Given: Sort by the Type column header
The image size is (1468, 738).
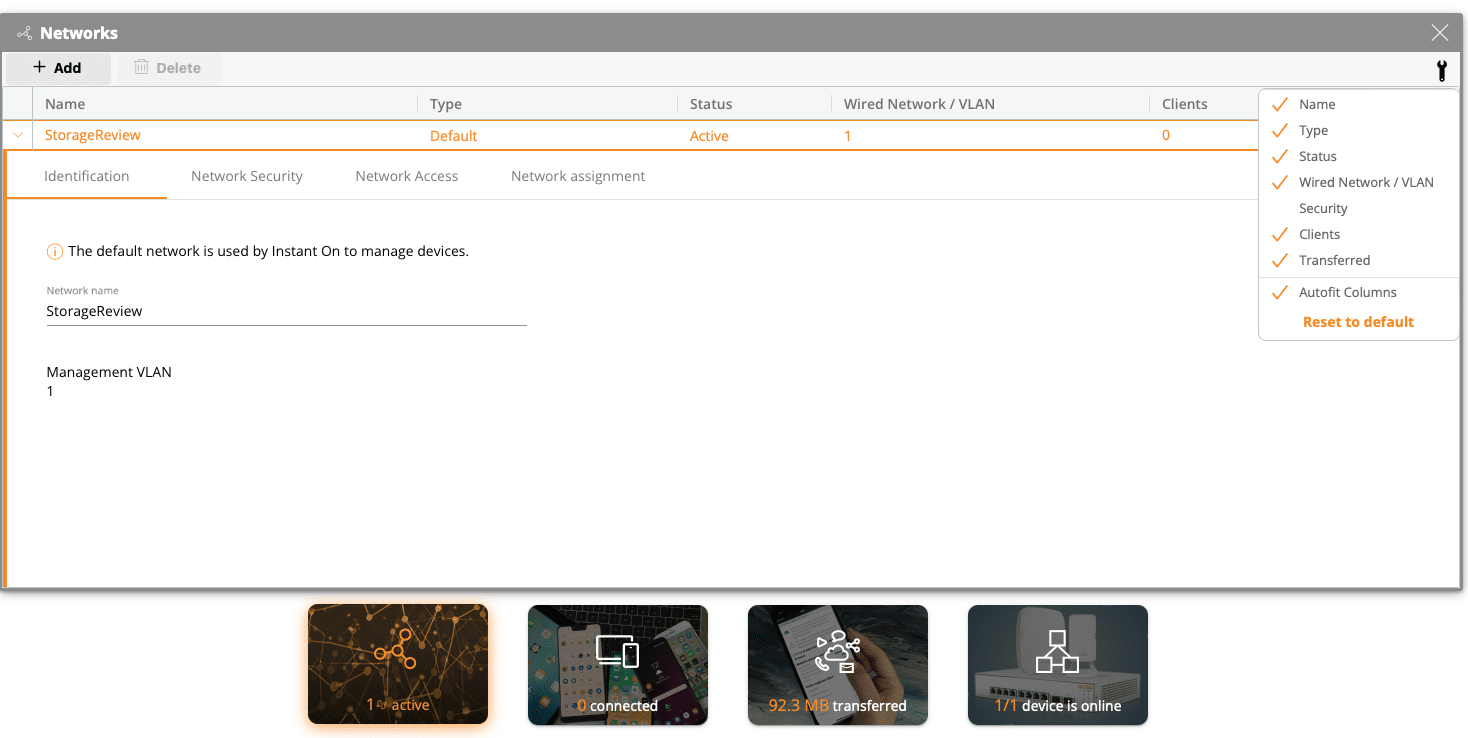Looking at the screenshot, I should coord(446,104).
